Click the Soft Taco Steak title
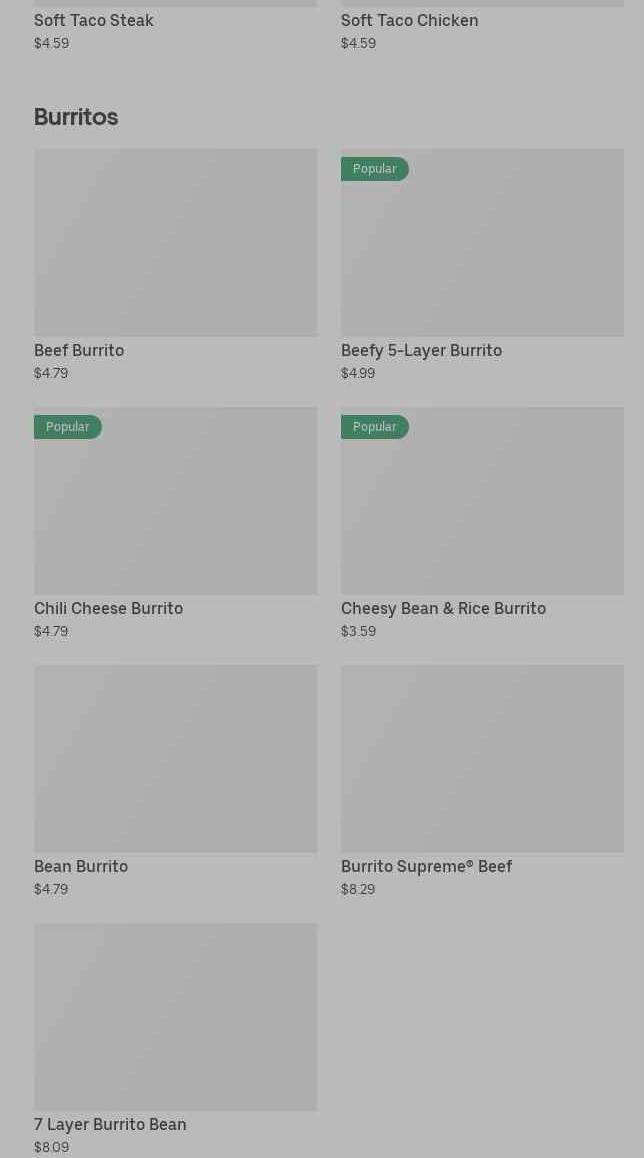644x1158 pixels. pyautogui.click(x=94, y=20)
